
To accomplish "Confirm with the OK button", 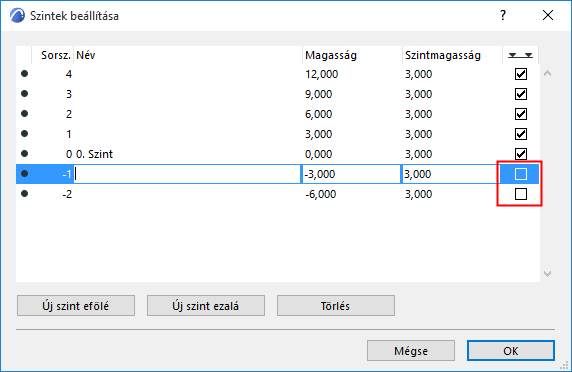I will point(511,351).
